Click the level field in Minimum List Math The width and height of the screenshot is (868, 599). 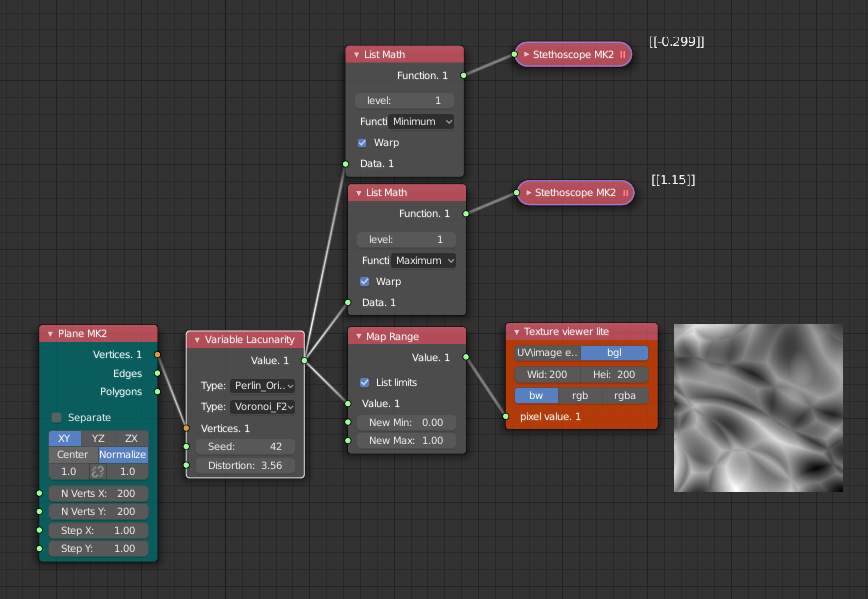click(405, 100)
